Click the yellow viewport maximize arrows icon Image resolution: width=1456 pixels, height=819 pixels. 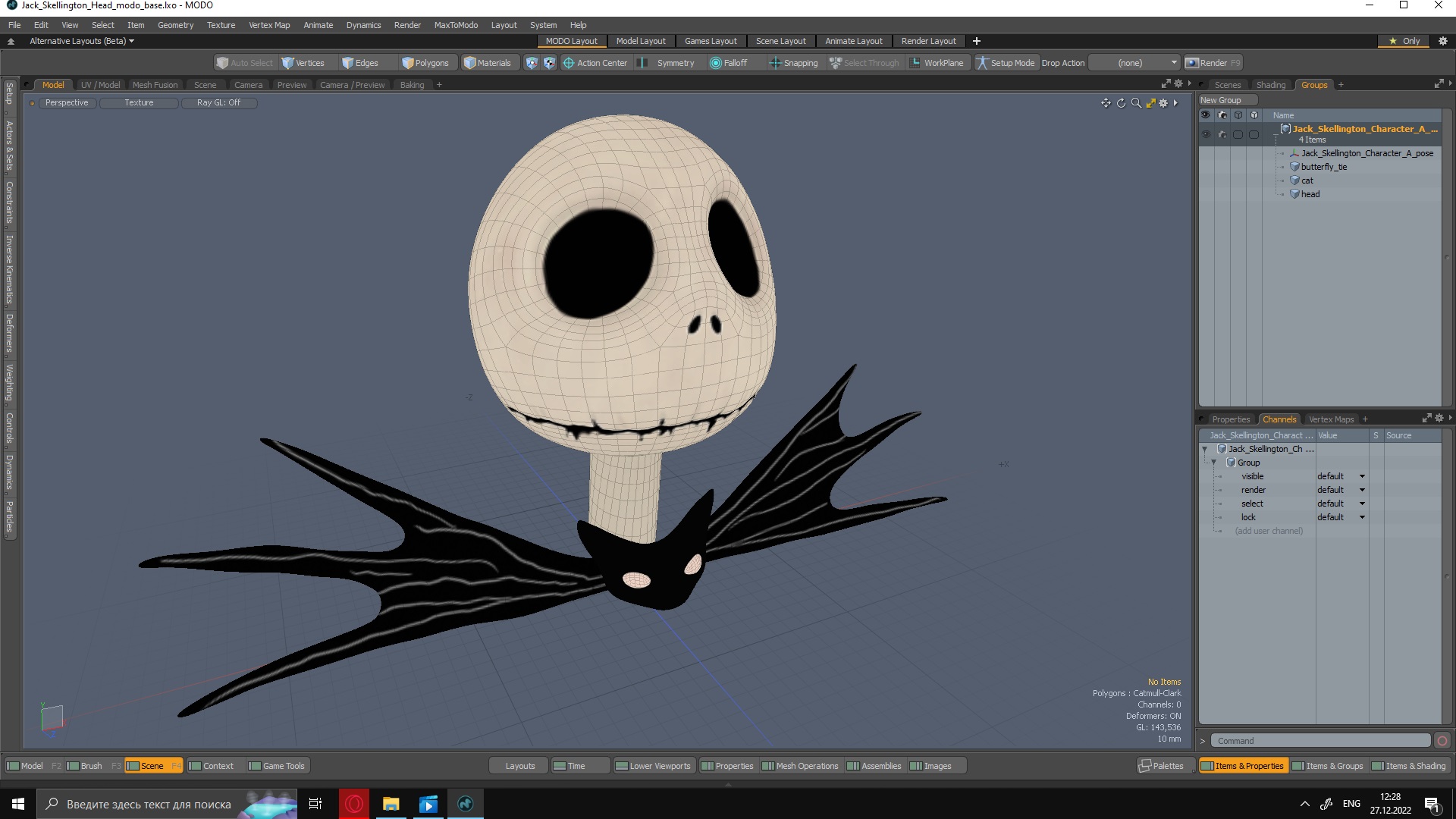point(1150,103)
